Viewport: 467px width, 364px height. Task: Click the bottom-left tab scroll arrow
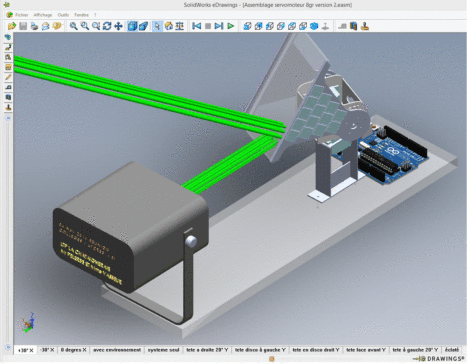[8, 348]
